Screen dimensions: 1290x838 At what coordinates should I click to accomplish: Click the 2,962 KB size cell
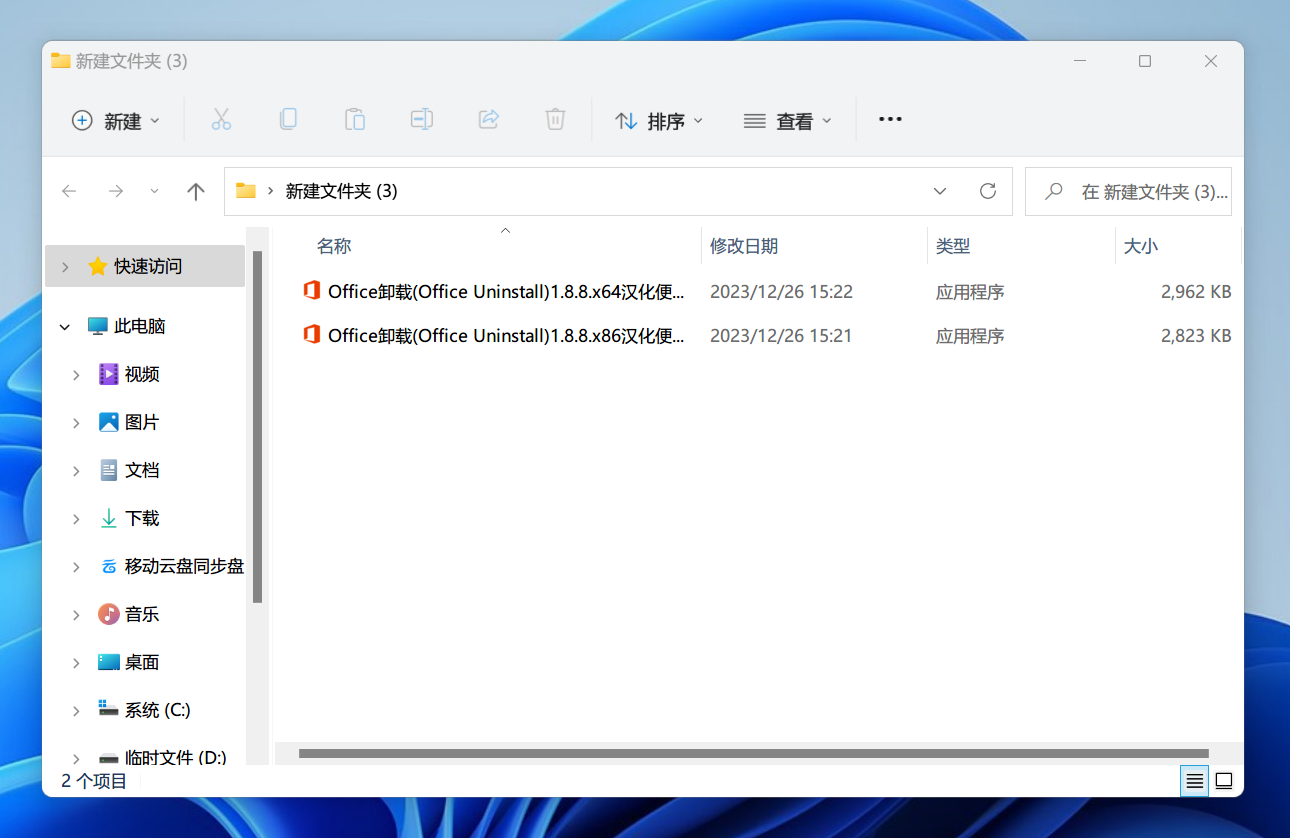1196,292
